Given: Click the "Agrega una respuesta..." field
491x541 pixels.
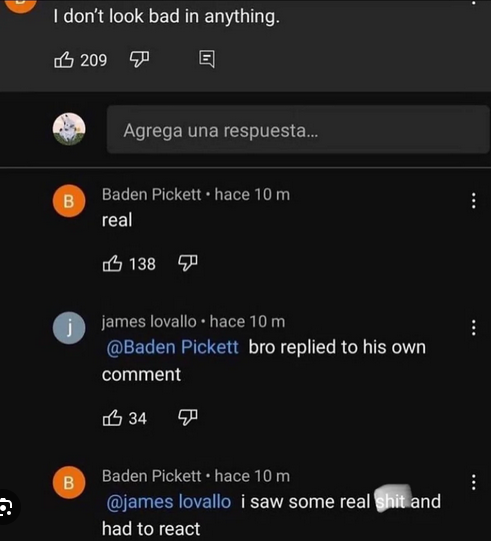Looking at the screenshot, I should tap(298, 130).
